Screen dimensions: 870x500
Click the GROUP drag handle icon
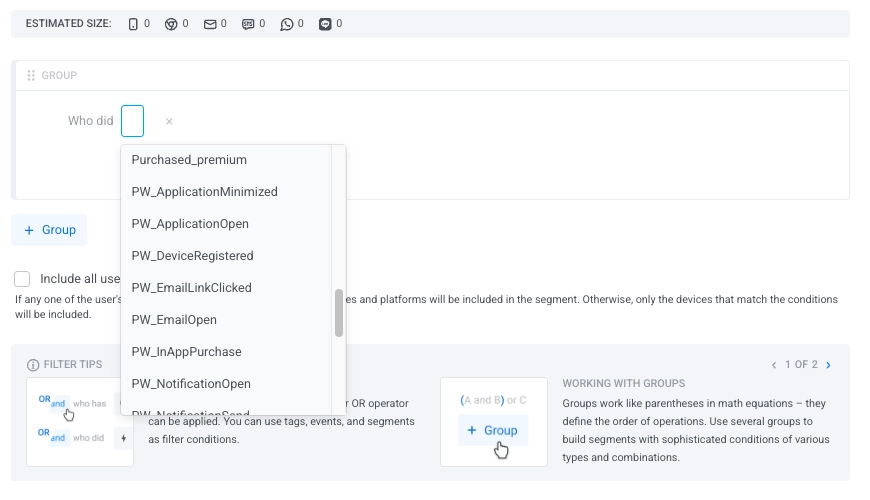click(31, 75)
